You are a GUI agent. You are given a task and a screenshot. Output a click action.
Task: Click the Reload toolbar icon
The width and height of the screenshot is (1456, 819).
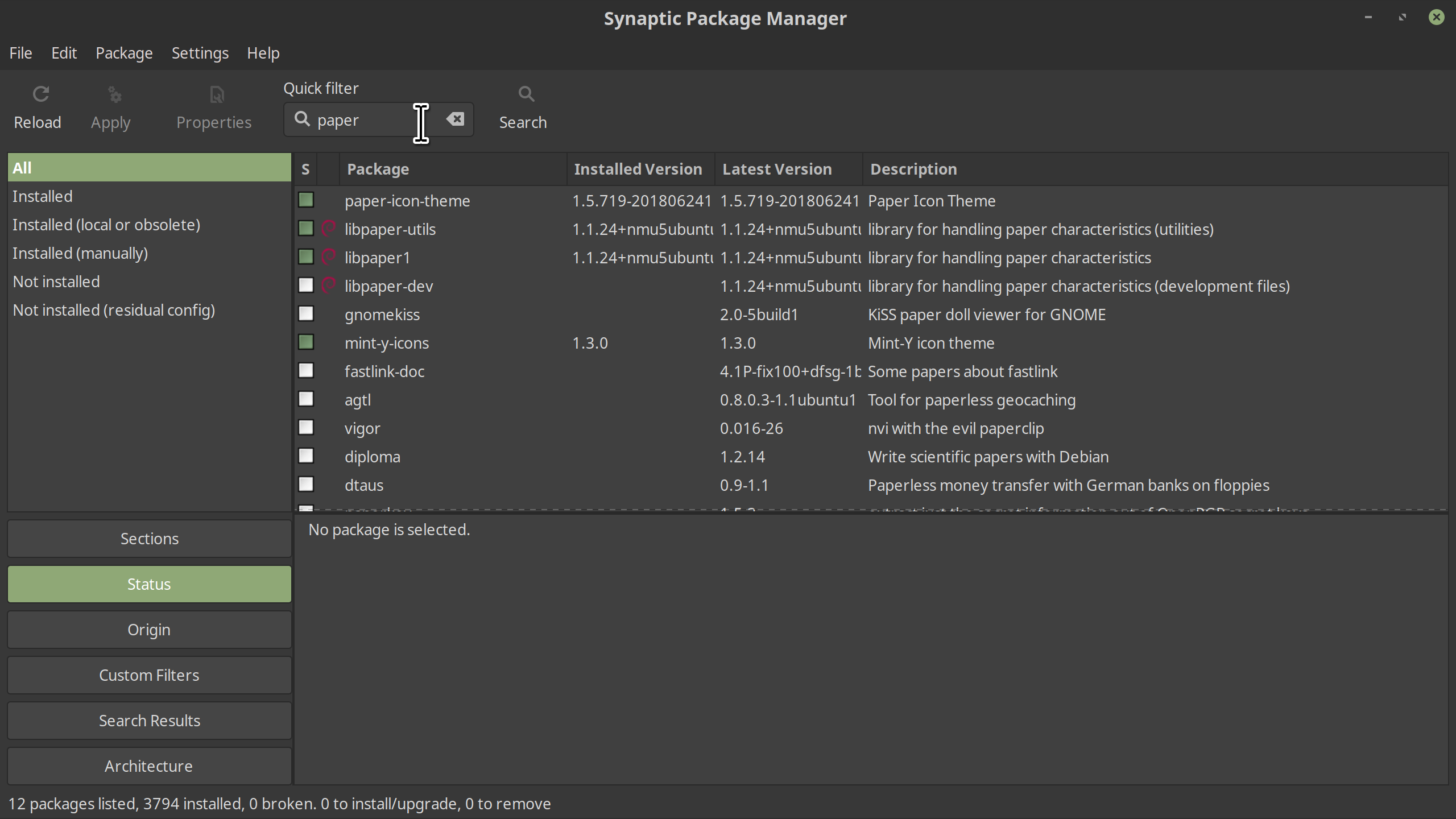coord(40,94)
